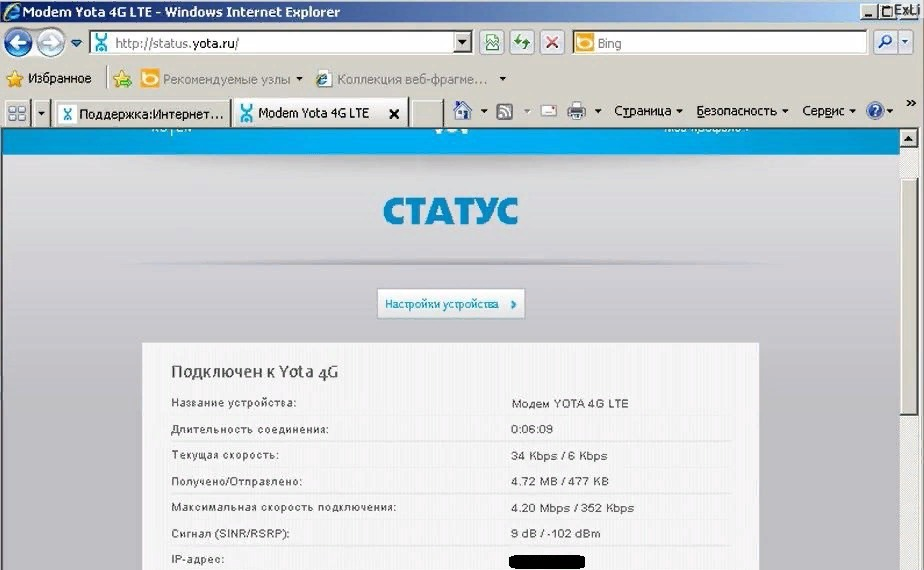The height and width of the screenshot is (570, 924).
Task: Click the RSS feeds icon
Action: pos(504,111)
